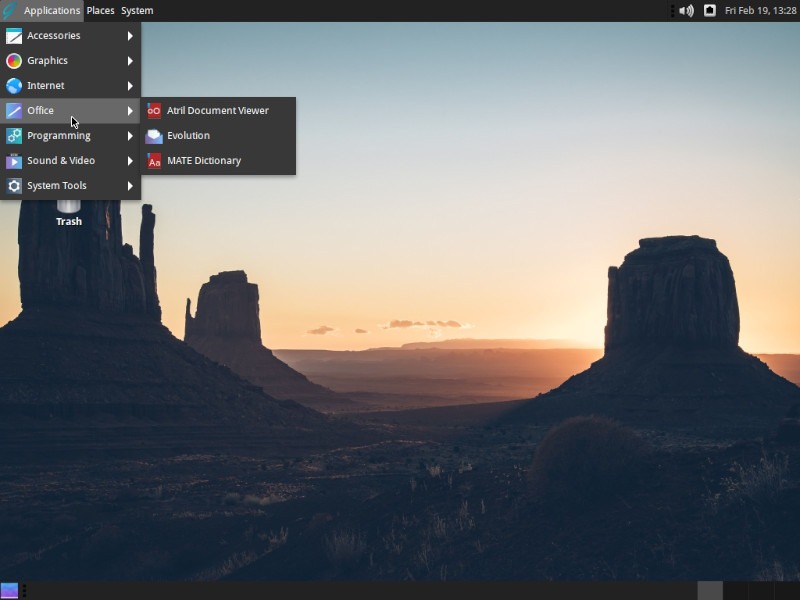
Task: Expand the System Tools submenu
Action: click(x=58, y=185)
